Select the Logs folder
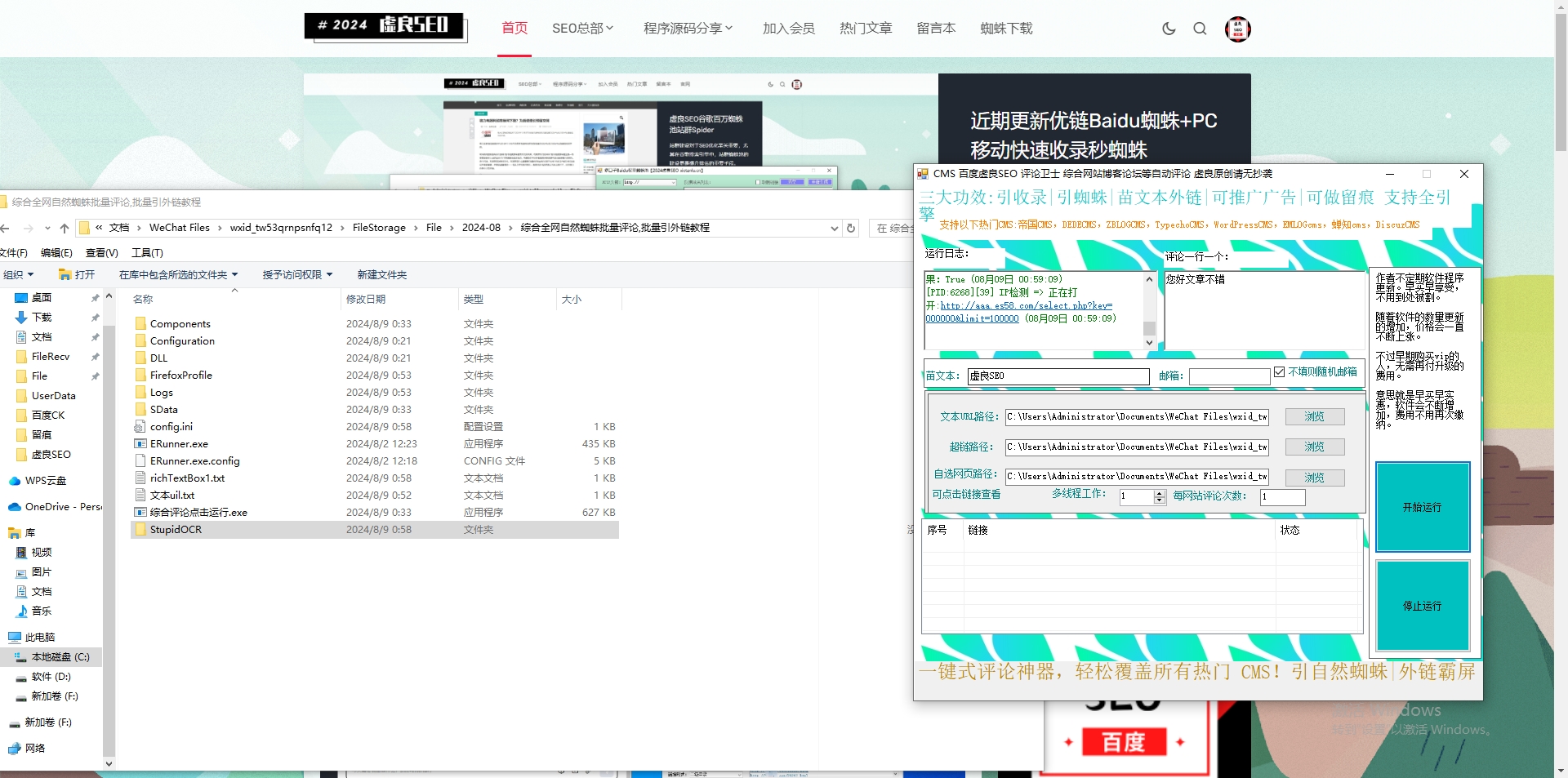The height and width of the screenshot is (778, 1568). pyautogui.click(x=161, y=393)
